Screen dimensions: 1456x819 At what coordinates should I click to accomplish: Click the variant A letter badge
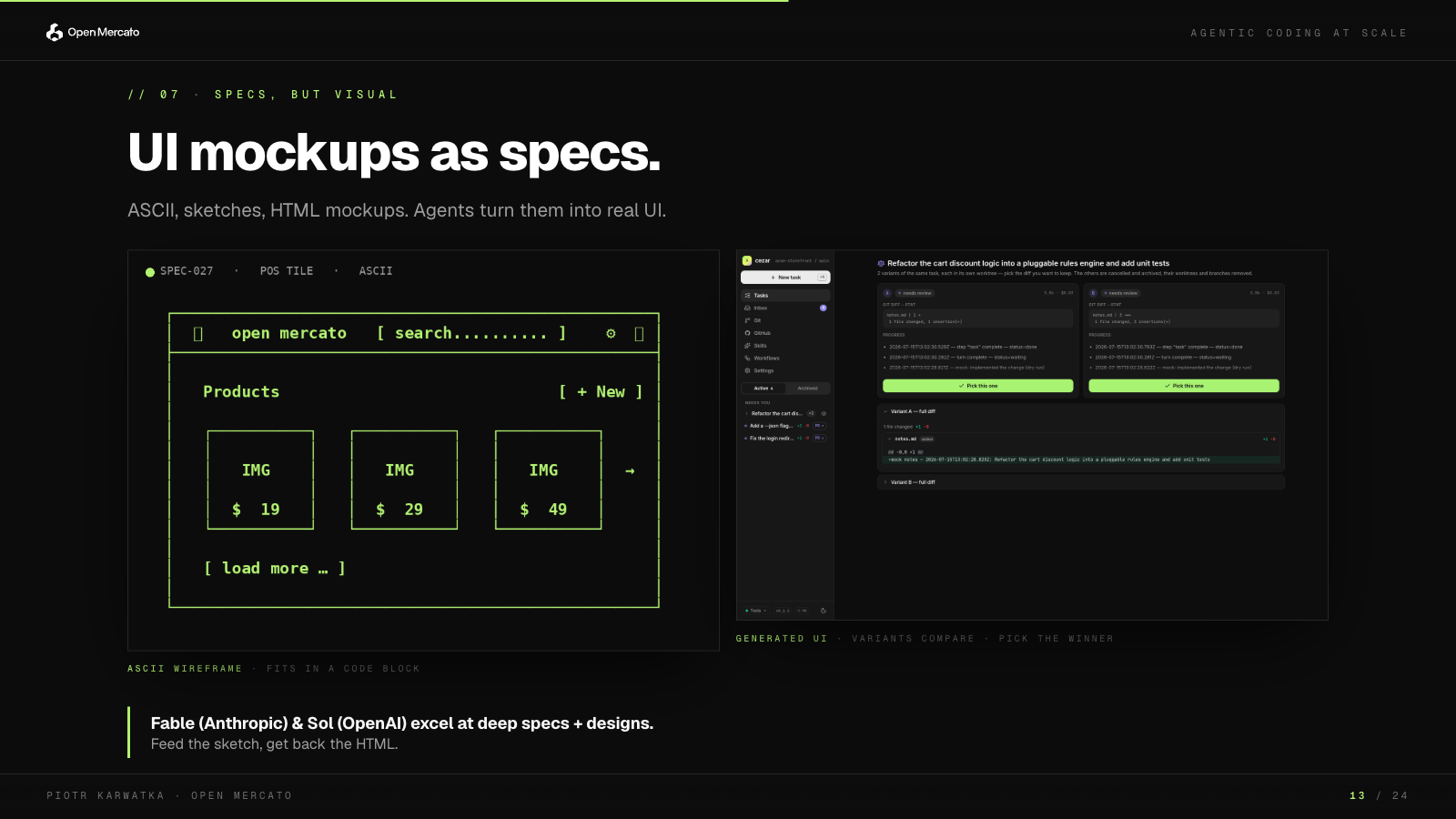click(x=887, y=293)
